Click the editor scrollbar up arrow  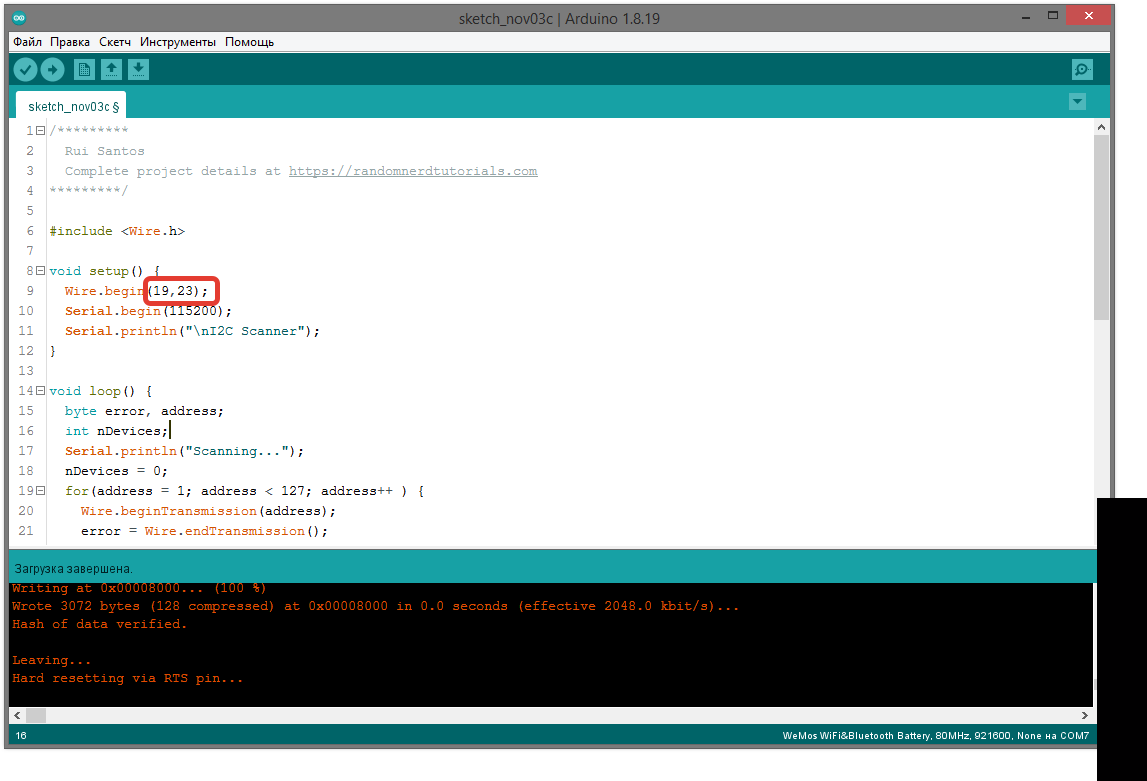coord(1101,127)
